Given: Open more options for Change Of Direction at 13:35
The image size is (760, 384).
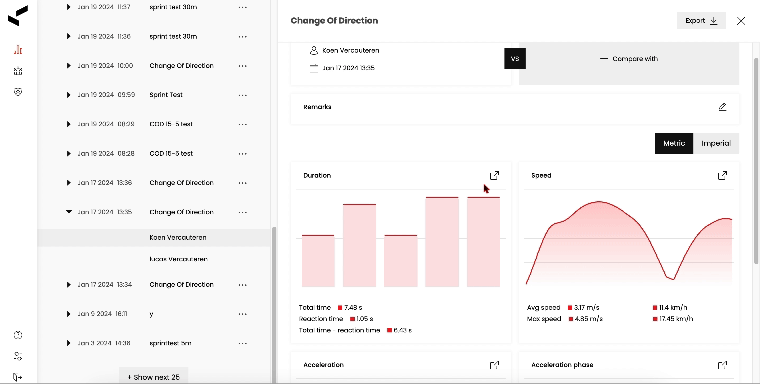Looking at the screenshot, I should point(242,212).
